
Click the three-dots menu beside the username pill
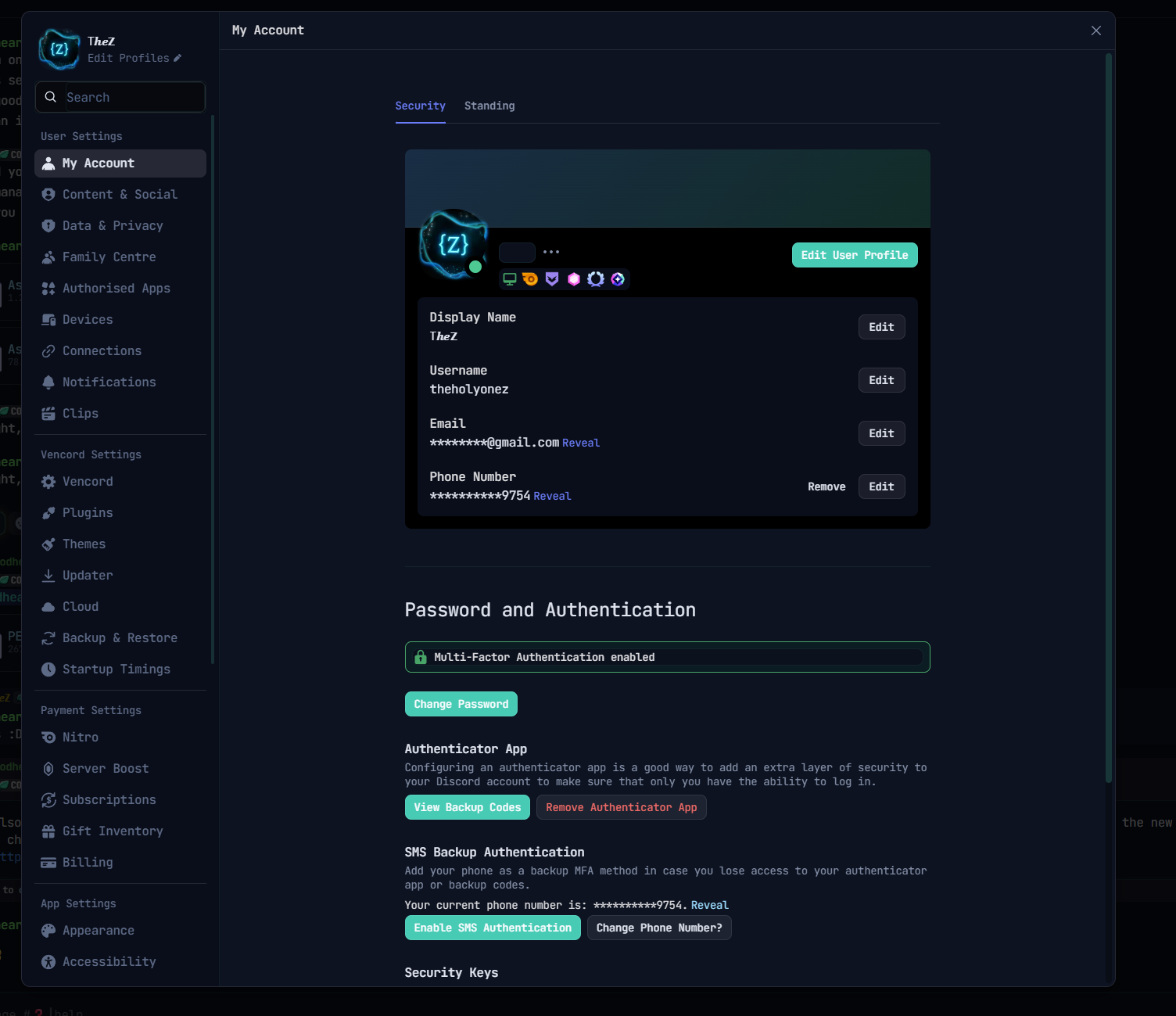551,252
